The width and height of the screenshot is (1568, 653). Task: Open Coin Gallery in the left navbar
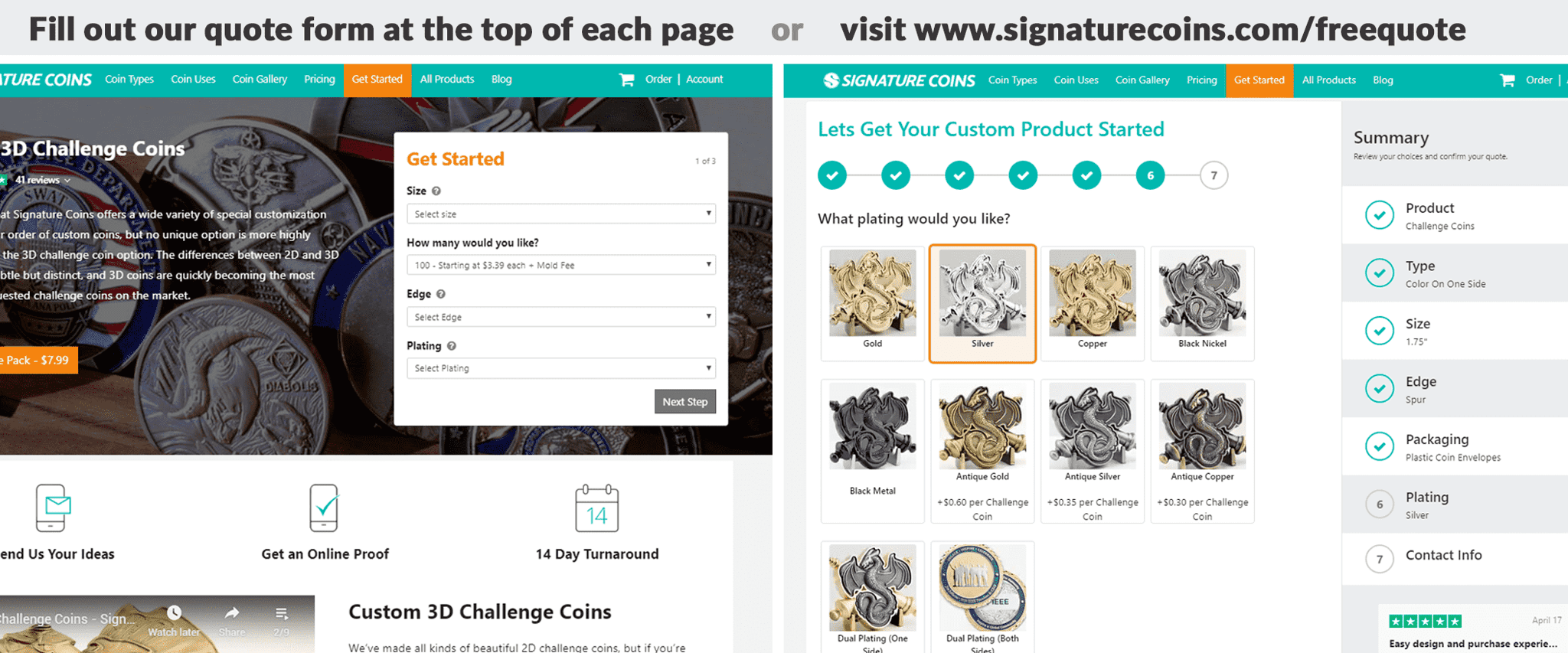(260, 80)
